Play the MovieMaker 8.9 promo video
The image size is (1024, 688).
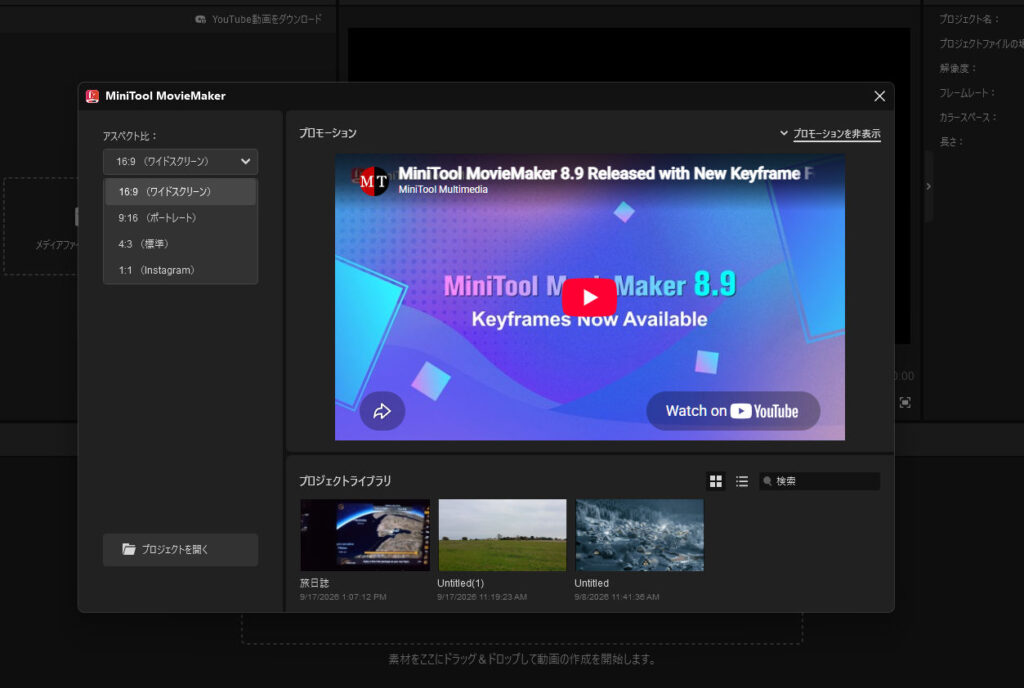(x=589, y=297)
